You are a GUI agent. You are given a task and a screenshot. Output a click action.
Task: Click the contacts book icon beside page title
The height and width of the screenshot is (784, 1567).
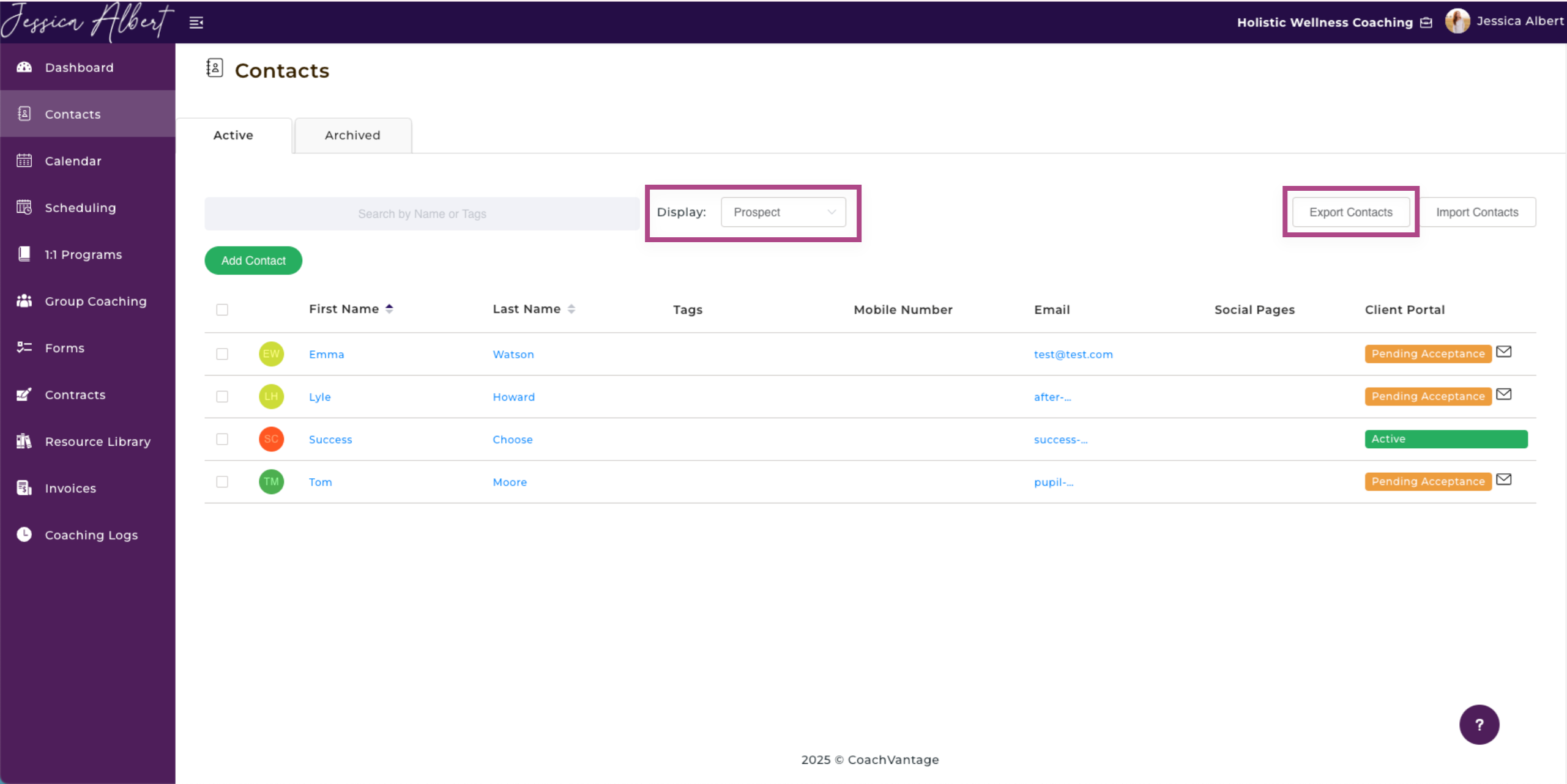(214, 68)
